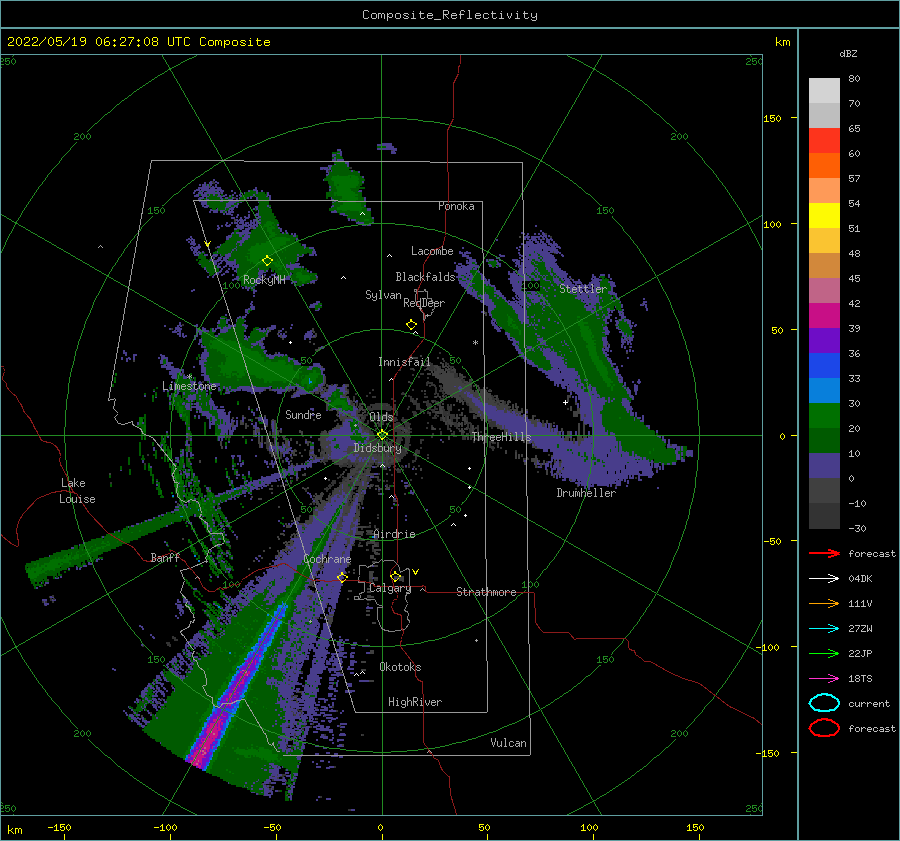Image resolution: width=900 pixels, height=841 pixels.
Task: Click the Didsbury label
Action: (377, 448)
